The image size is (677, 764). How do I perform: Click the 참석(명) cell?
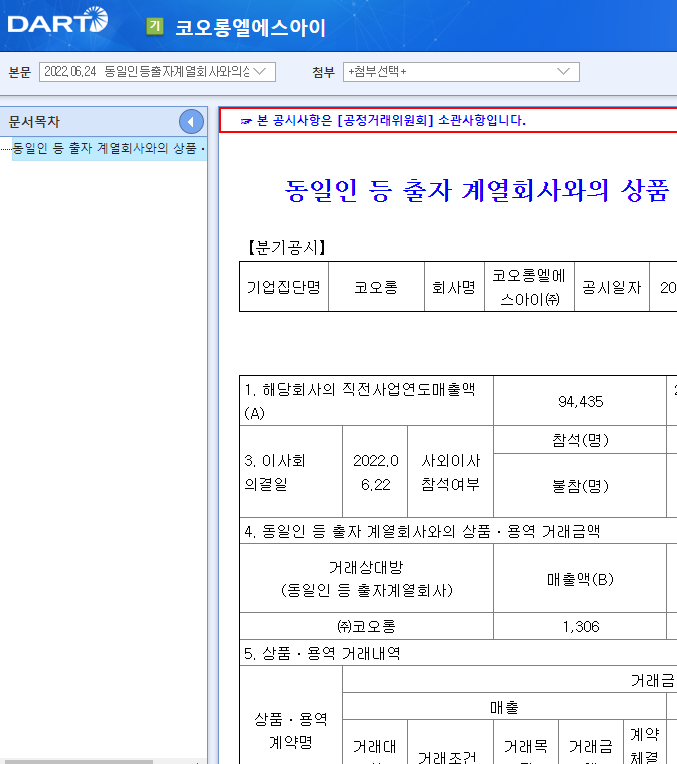pos(580,440)
